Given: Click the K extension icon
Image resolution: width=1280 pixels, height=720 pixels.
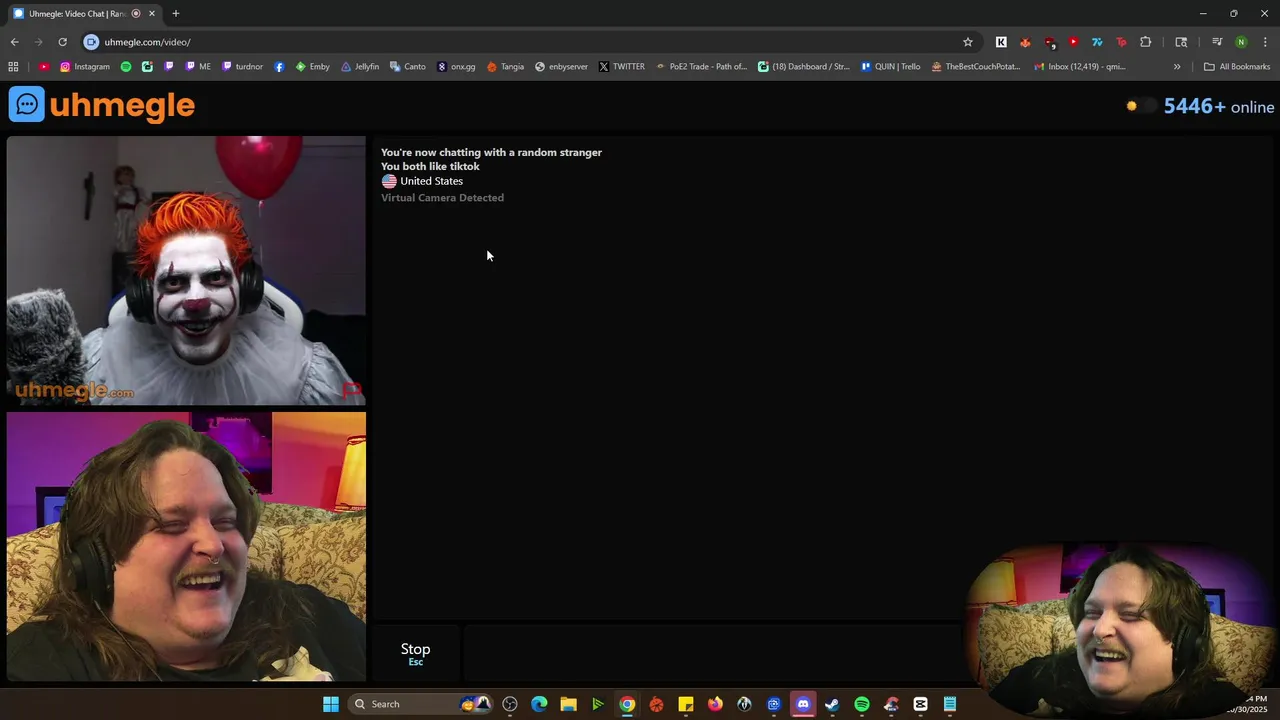Looking at the screenshot, I should click(x=1001, y=42).
